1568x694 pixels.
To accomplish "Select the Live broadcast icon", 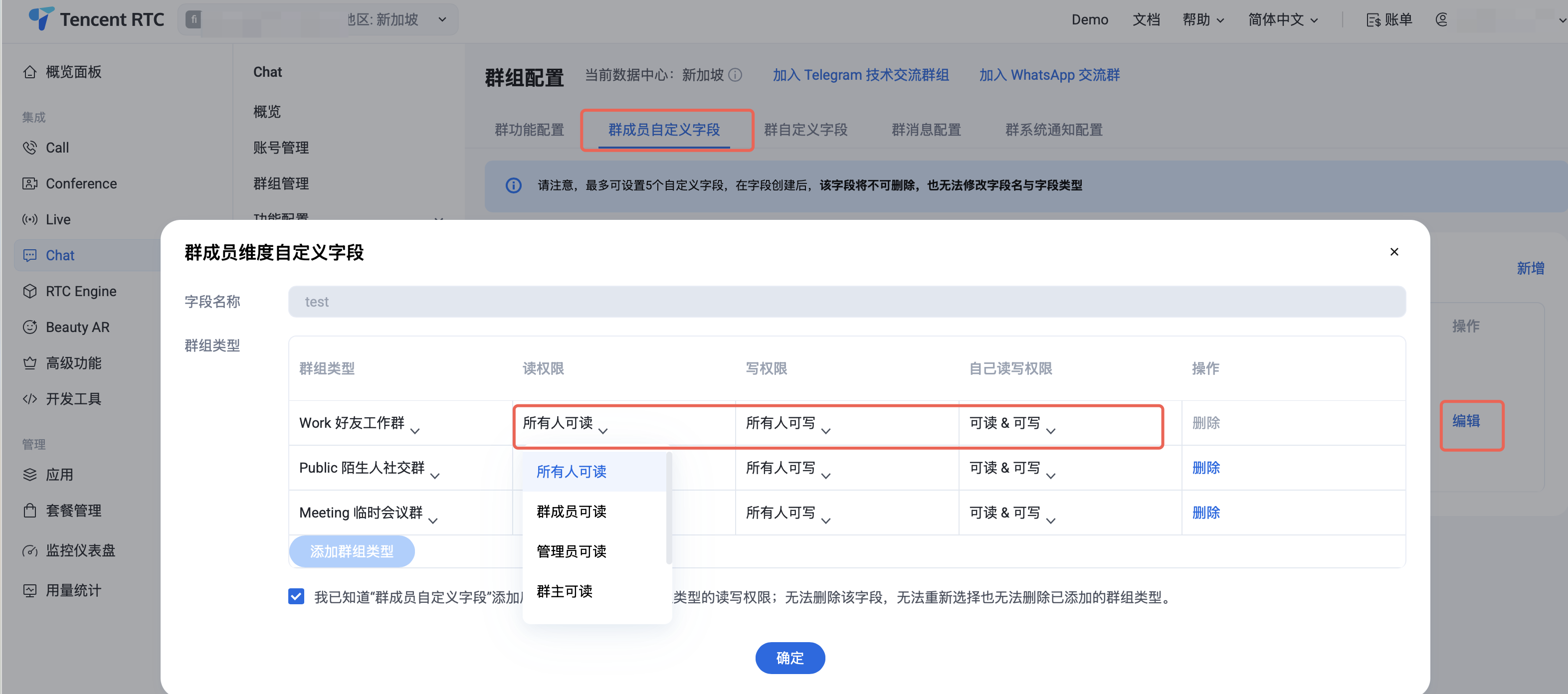I will click(30, 219).
